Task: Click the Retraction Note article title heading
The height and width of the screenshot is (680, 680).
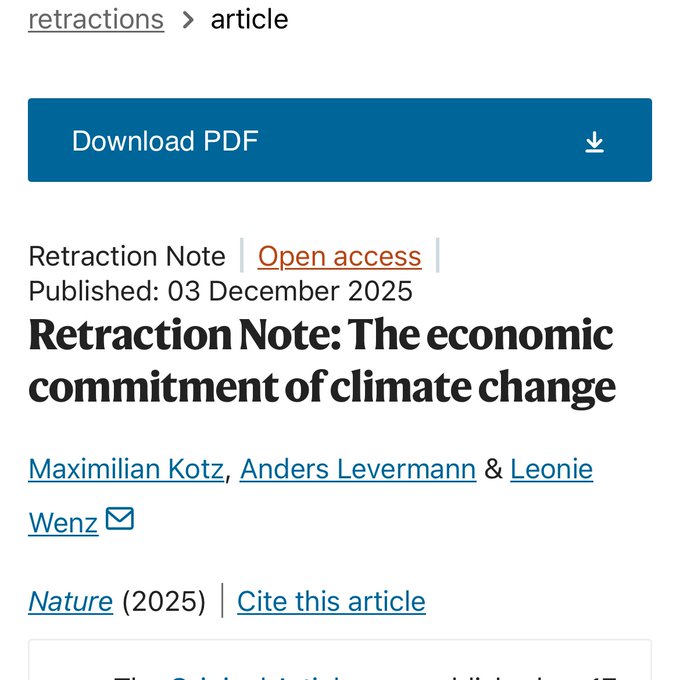Action: (x=321, y=360)
